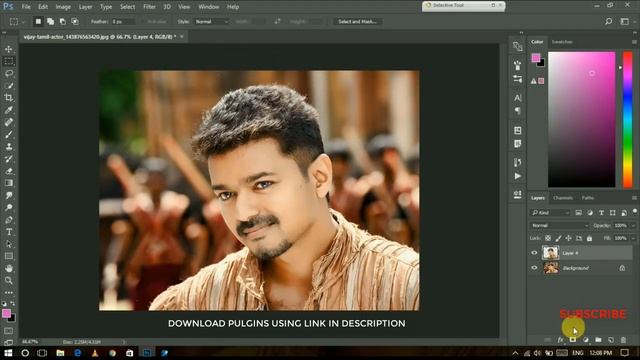Select the Dodge tool
The width and height of the screenshot is (640, 360).
coord(9,207)
